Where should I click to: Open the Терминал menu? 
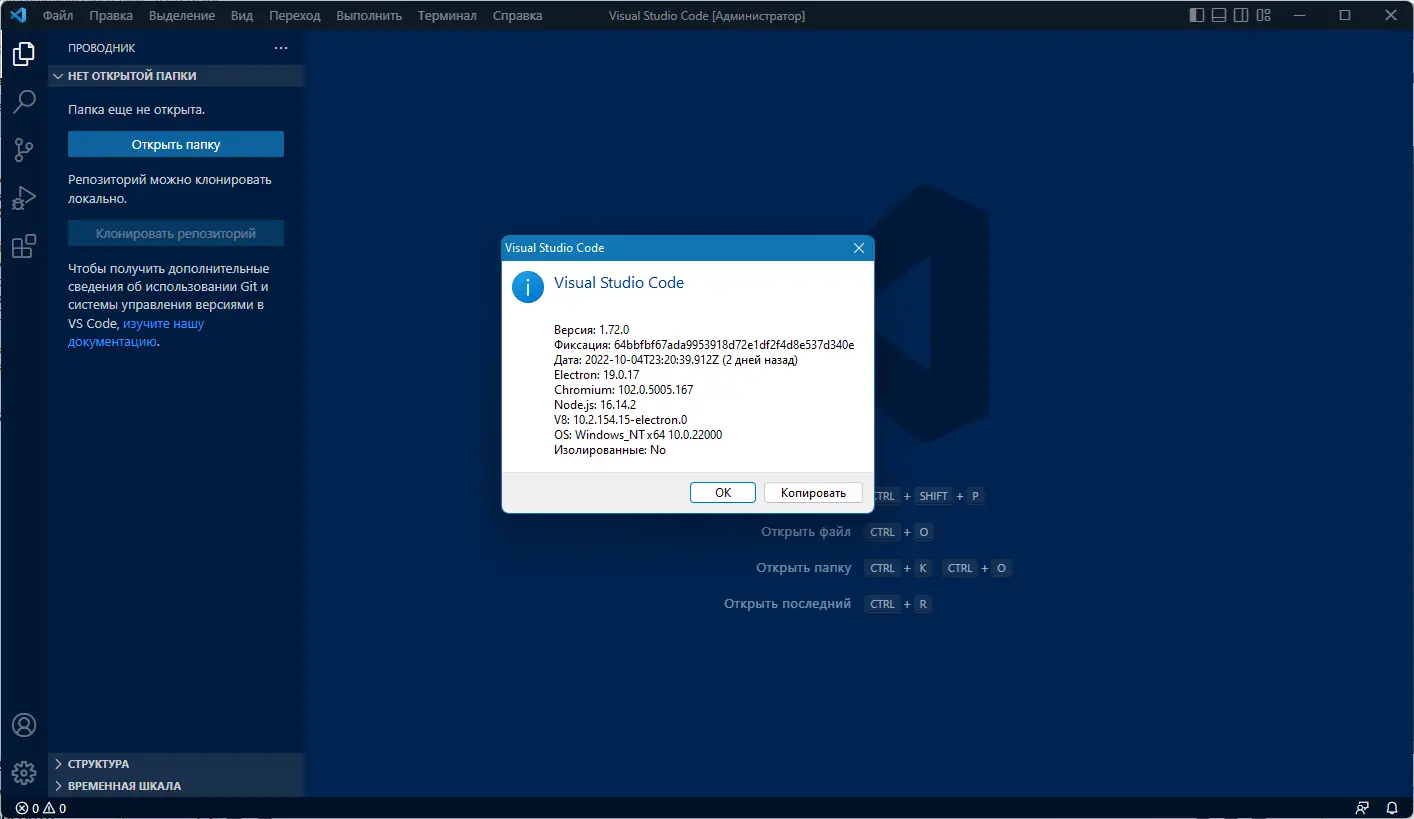pos(446,15)
